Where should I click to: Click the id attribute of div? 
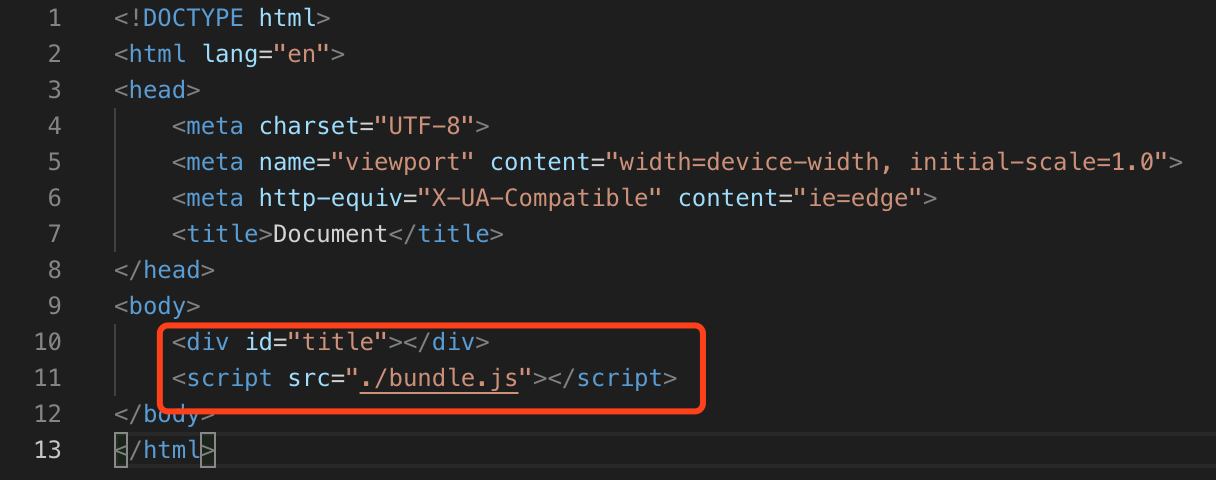tap(258, 342)
